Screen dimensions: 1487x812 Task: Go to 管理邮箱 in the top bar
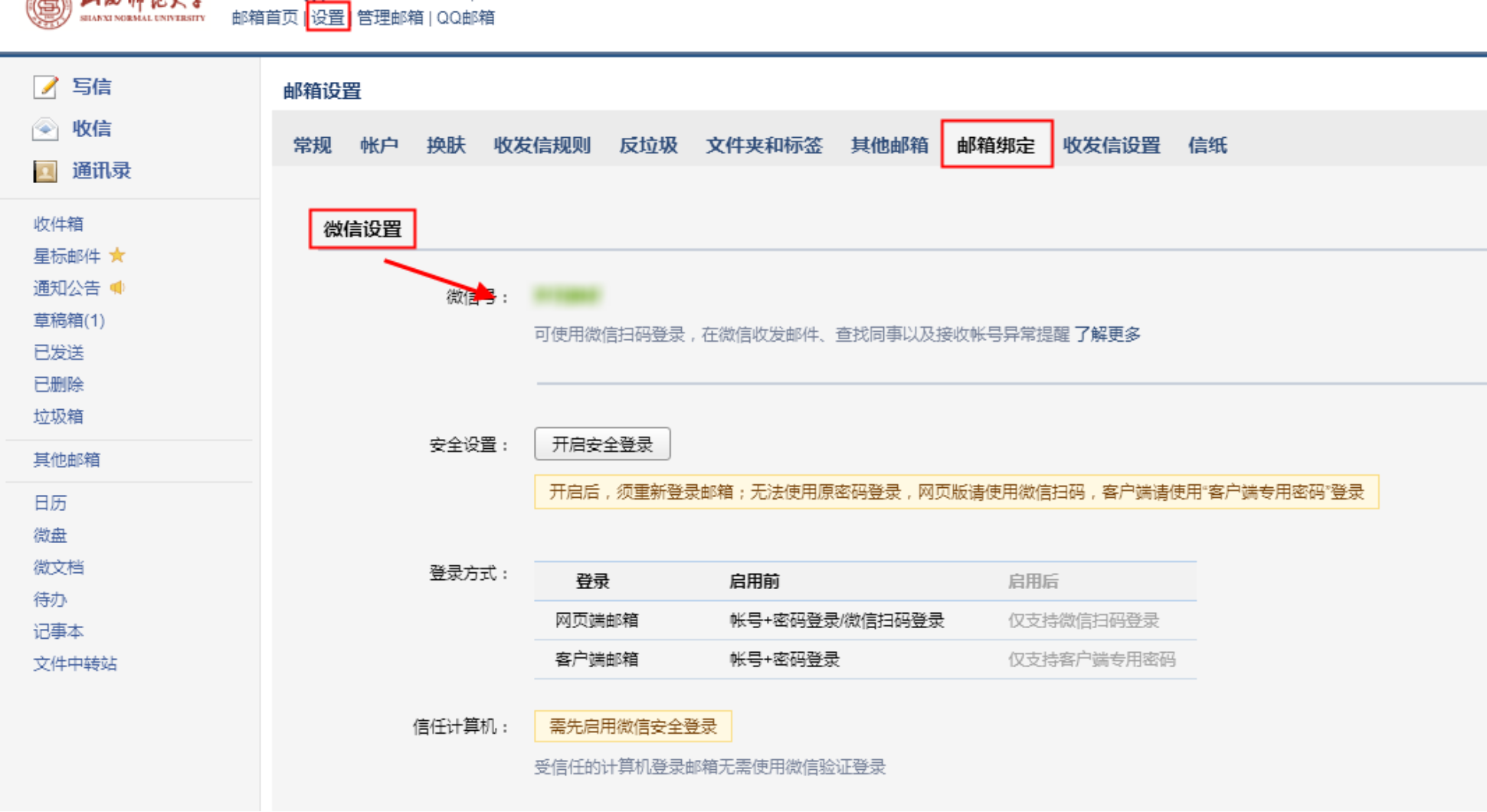tap(390, 17)
